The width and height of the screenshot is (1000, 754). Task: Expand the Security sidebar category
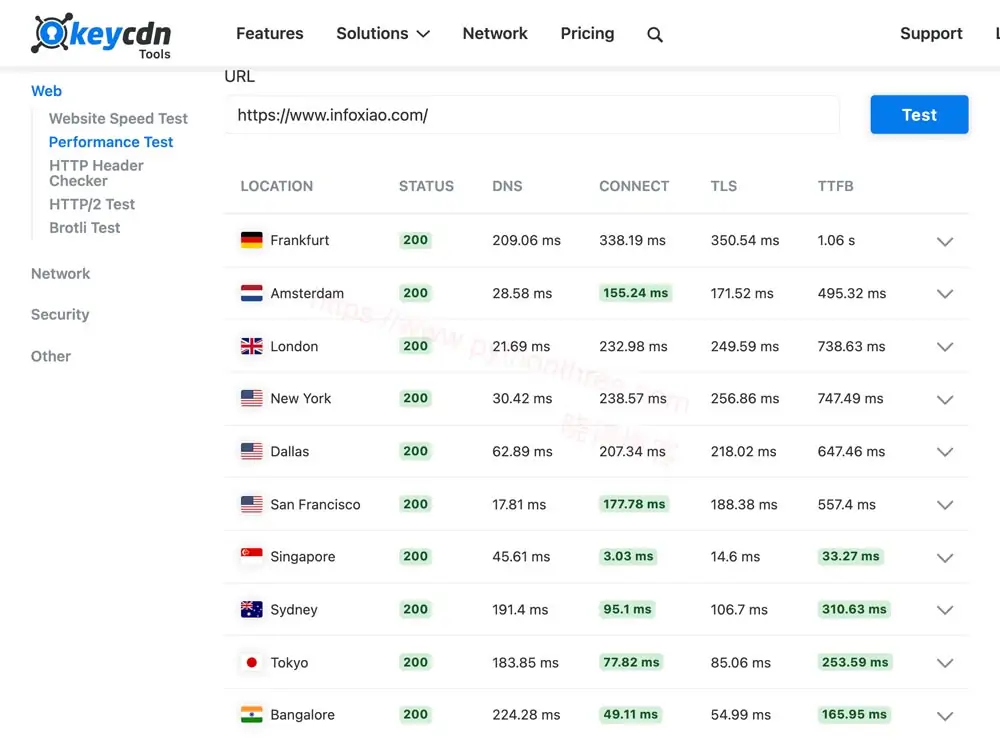60,314
